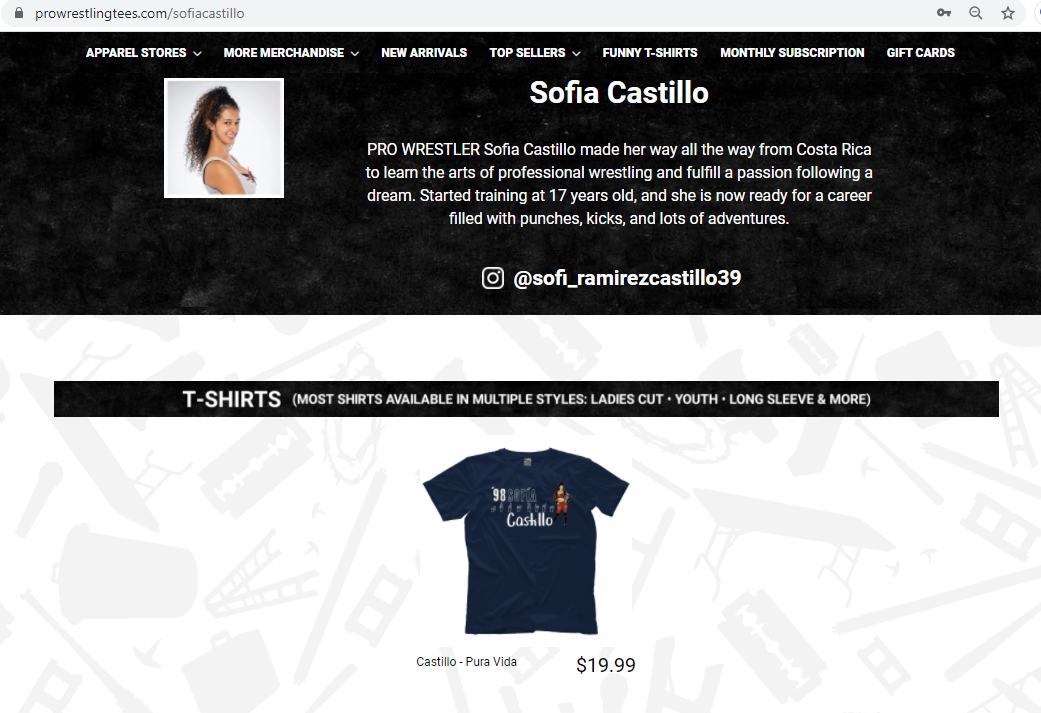Viewport: 1041px width, 713px height.
Task: Click the T-Shirts section banner
Action: [526, 399]
